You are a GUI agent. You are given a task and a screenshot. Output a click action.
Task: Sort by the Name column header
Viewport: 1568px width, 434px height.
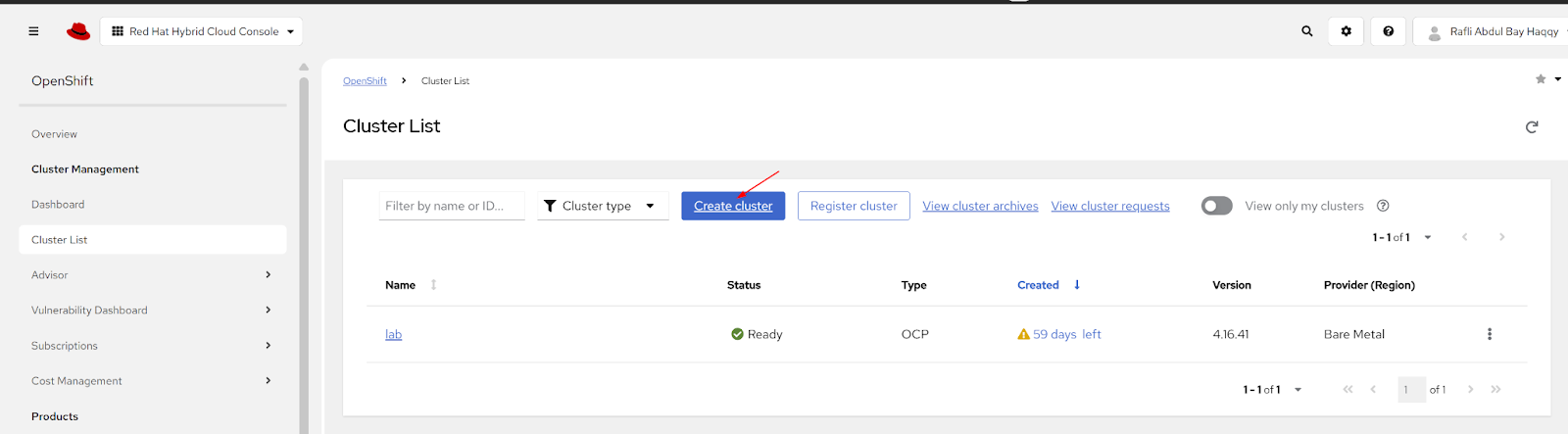(400, 285)
